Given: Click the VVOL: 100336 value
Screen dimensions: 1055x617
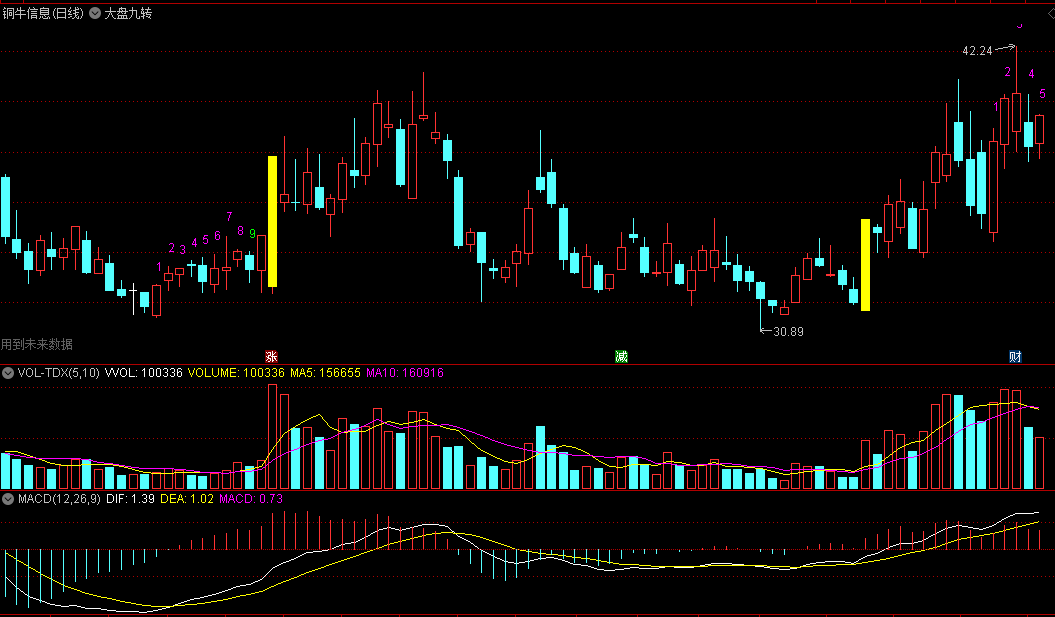Looking at the screenshot, I should point(144,373).
